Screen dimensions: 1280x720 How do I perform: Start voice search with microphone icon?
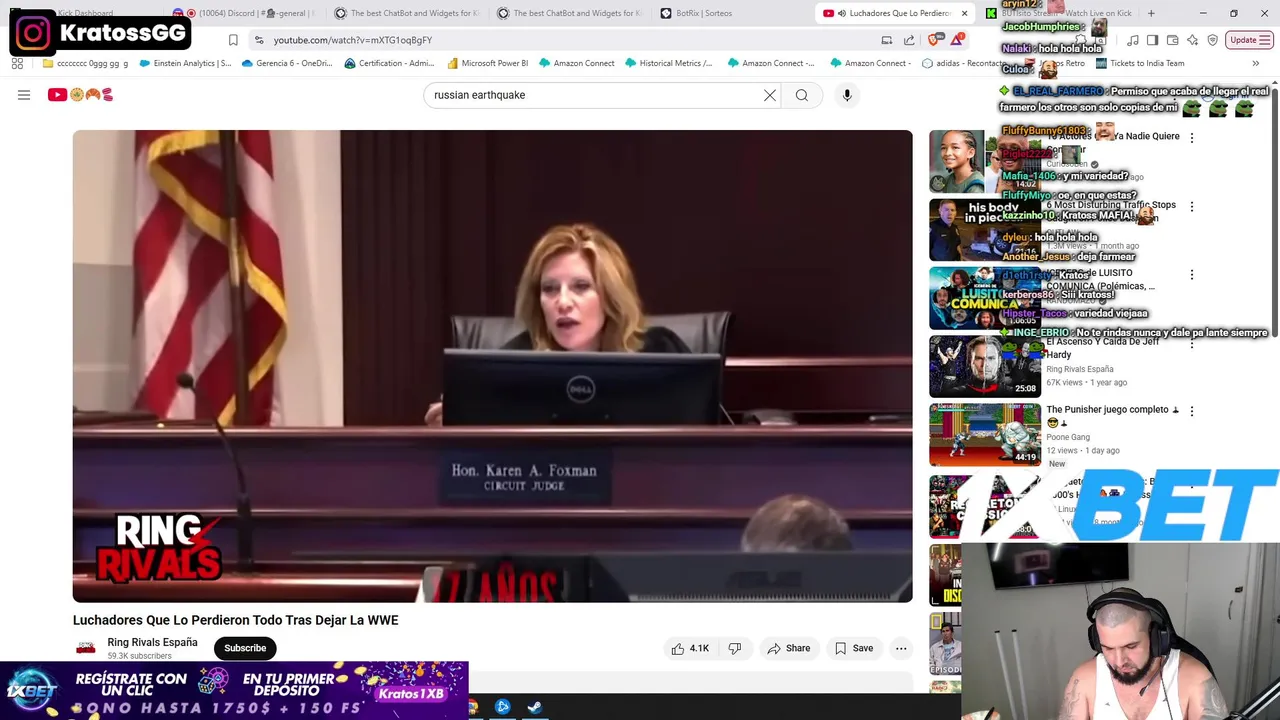pyautogui.click(x=847, y=95)
